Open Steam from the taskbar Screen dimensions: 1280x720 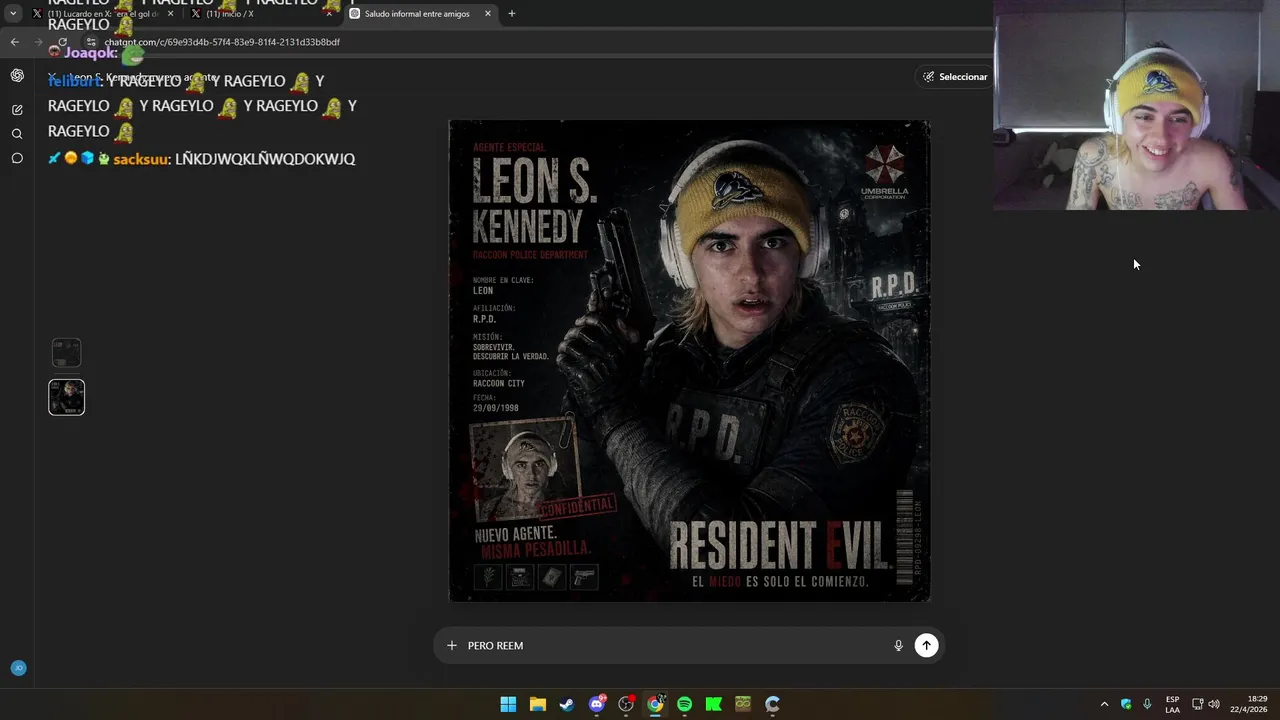coord(567,704)
